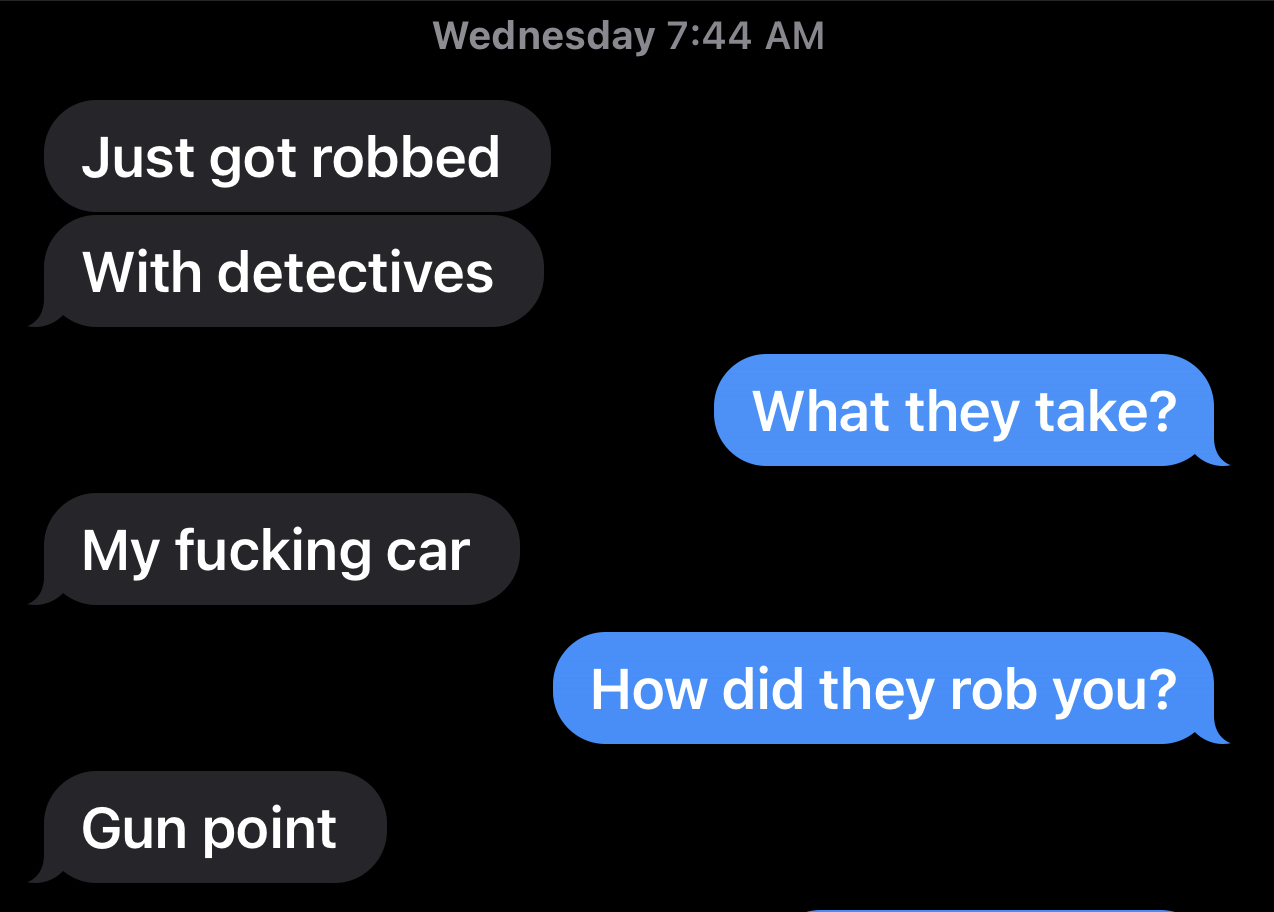This screenshot has width=1274, height=912.
Task: Click the "7:44 AM" time in the header
Action: [745, 36]
